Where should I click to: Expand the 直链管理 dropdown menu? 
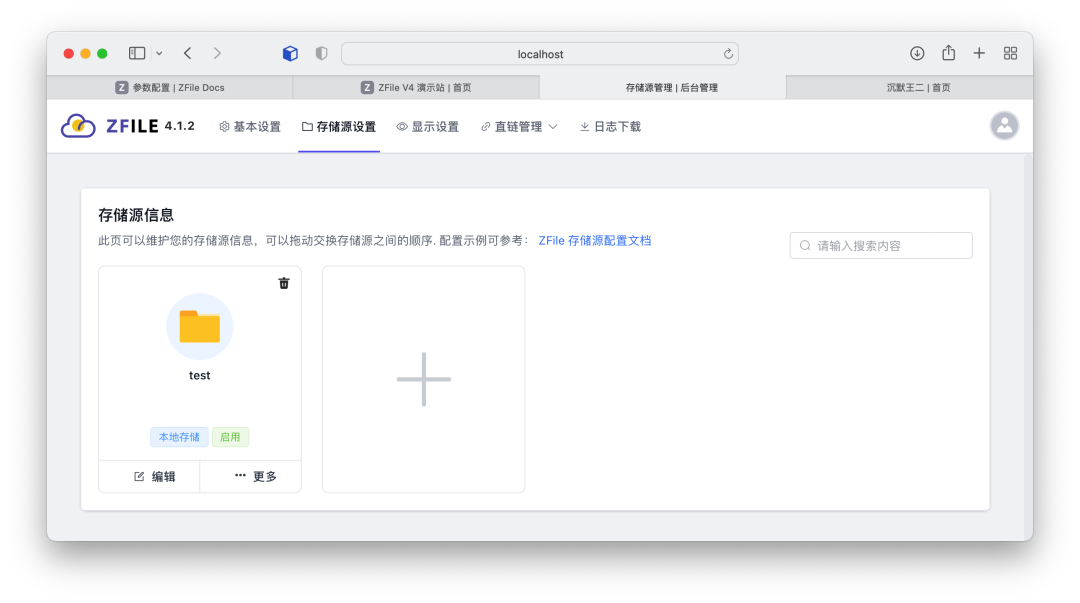point(519,127)
